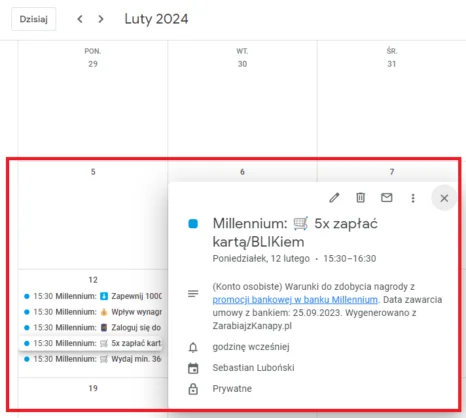
Task: Go to today with Dzisiaj button
Action: tap(34, 19)
